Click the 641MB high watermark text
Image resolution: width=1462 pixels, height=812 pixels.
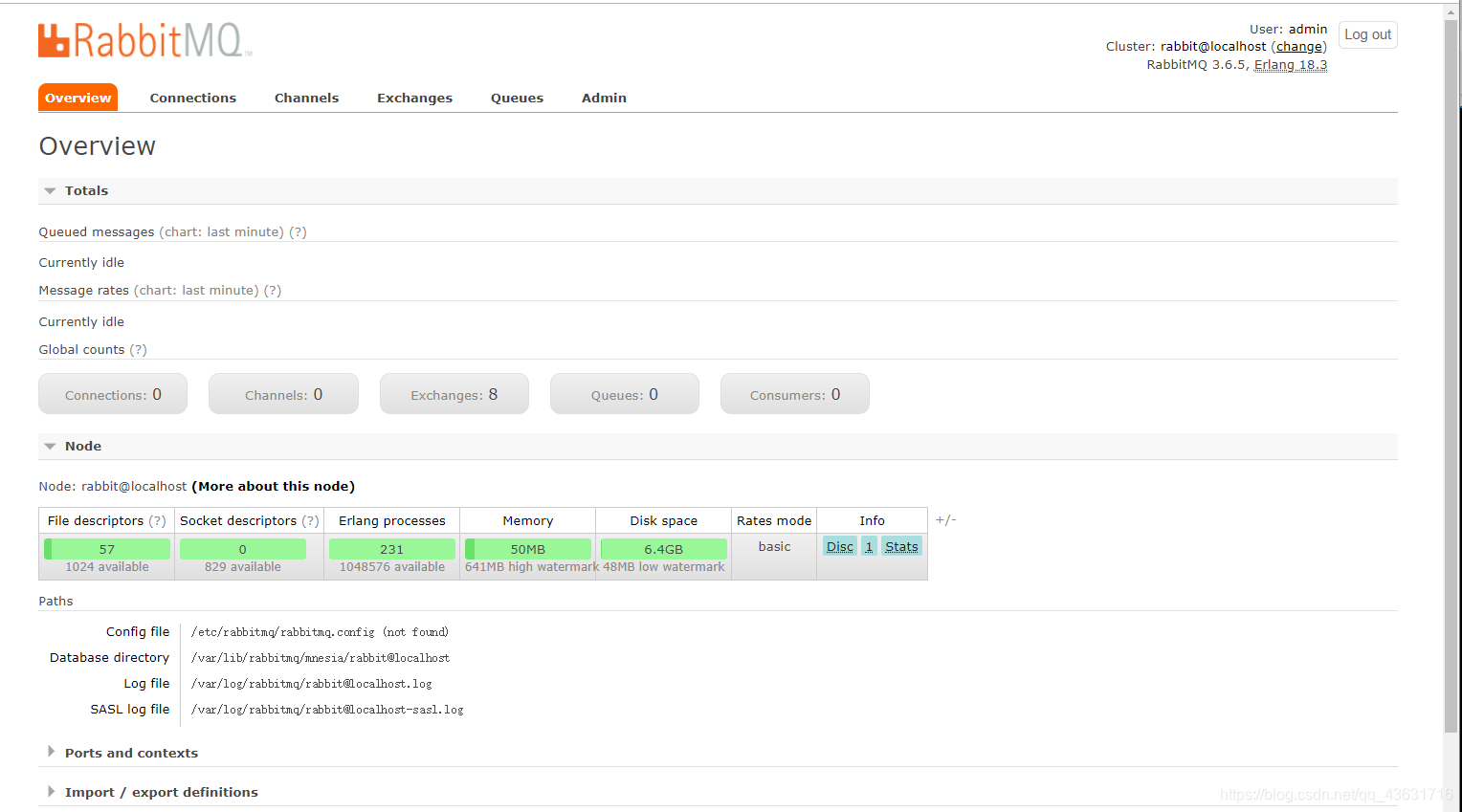tap(531, 566)
